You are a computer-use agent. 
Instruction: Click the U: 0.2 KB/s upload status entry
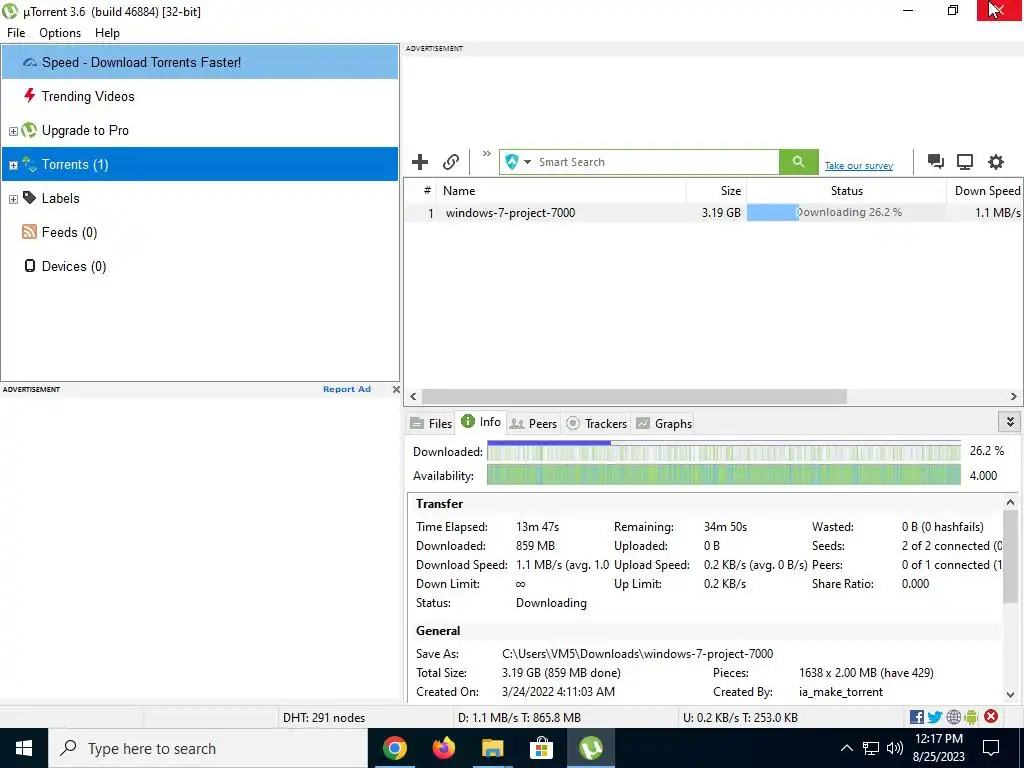coord(740,718)
